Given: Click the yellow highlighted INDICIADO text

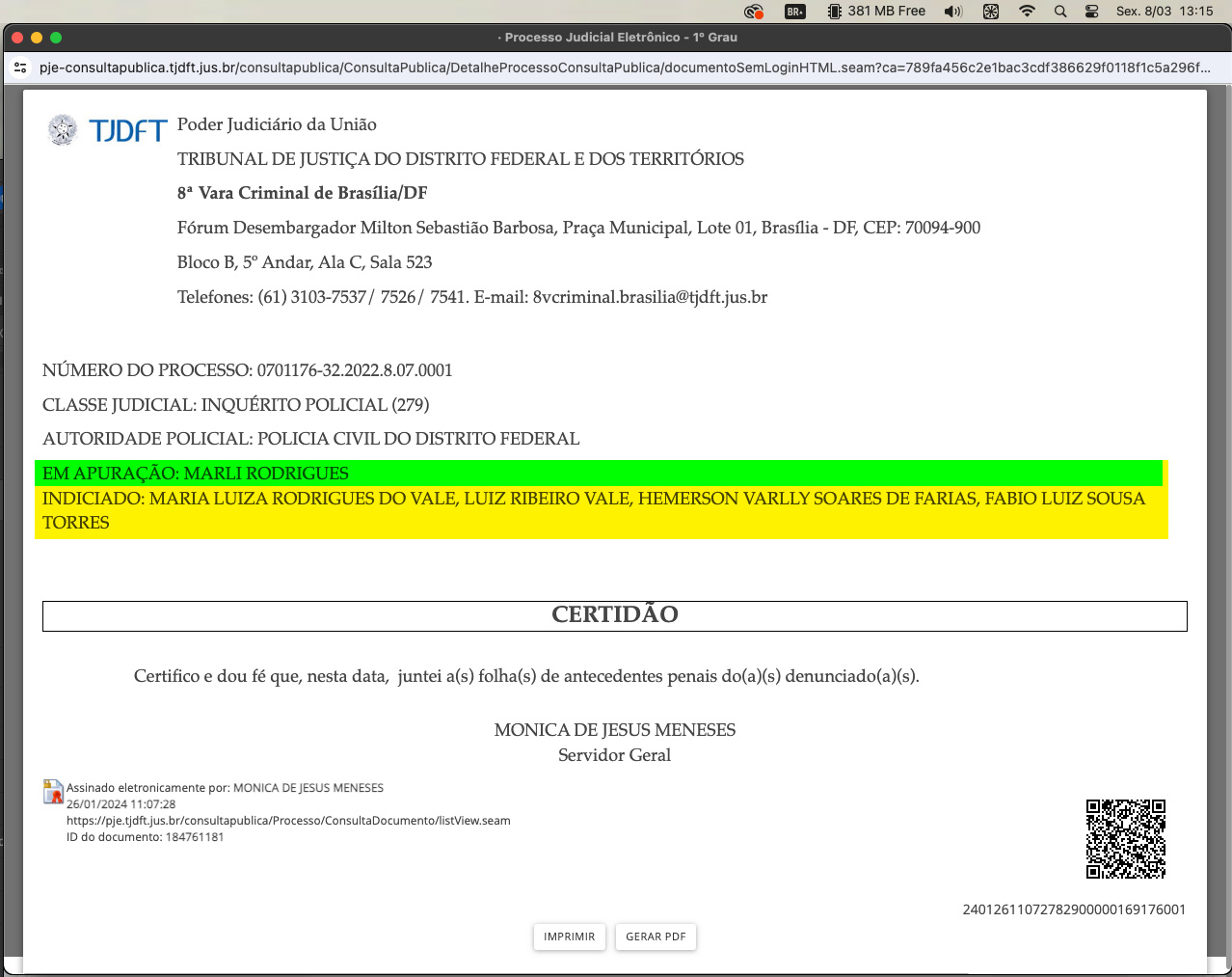Looking at the screenshot, I should pyautogui.click(x=593, y=500).
